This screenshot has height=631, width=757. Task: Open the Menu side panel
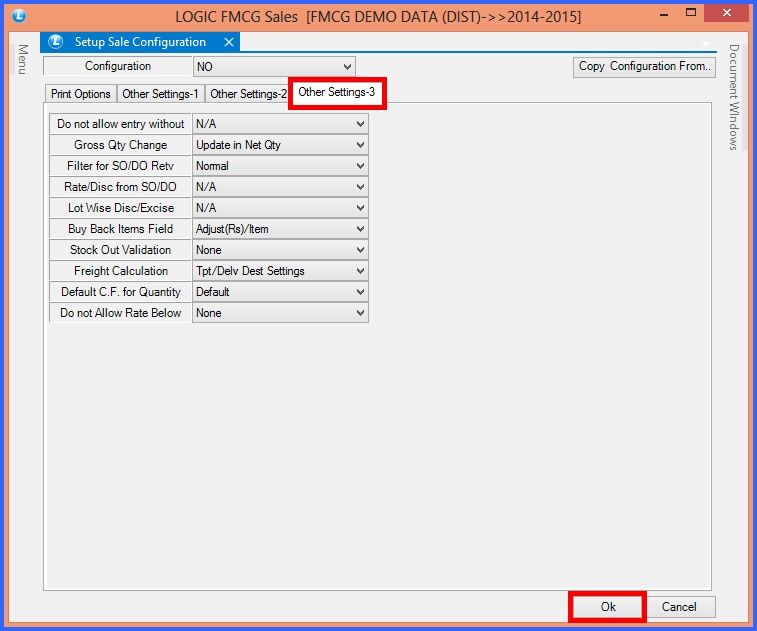tap(23, 59)
